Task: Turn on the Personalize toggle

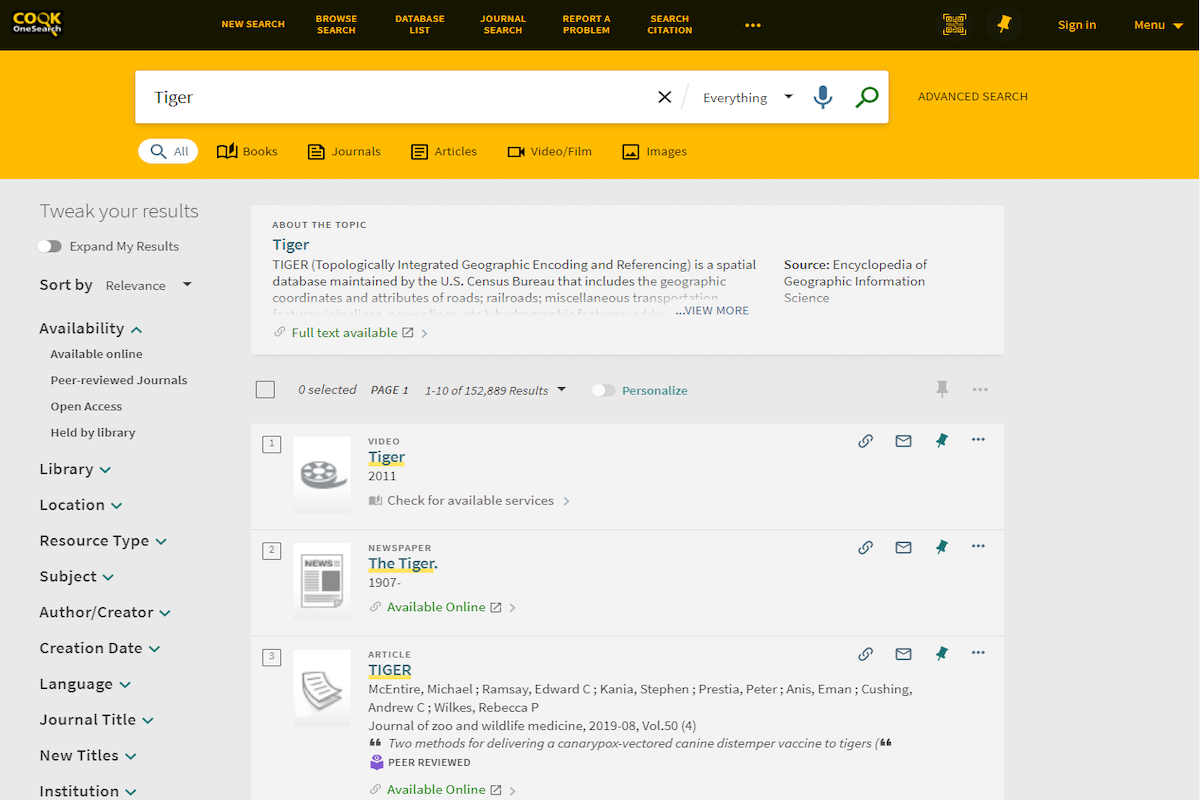Action: click(604, 390)
